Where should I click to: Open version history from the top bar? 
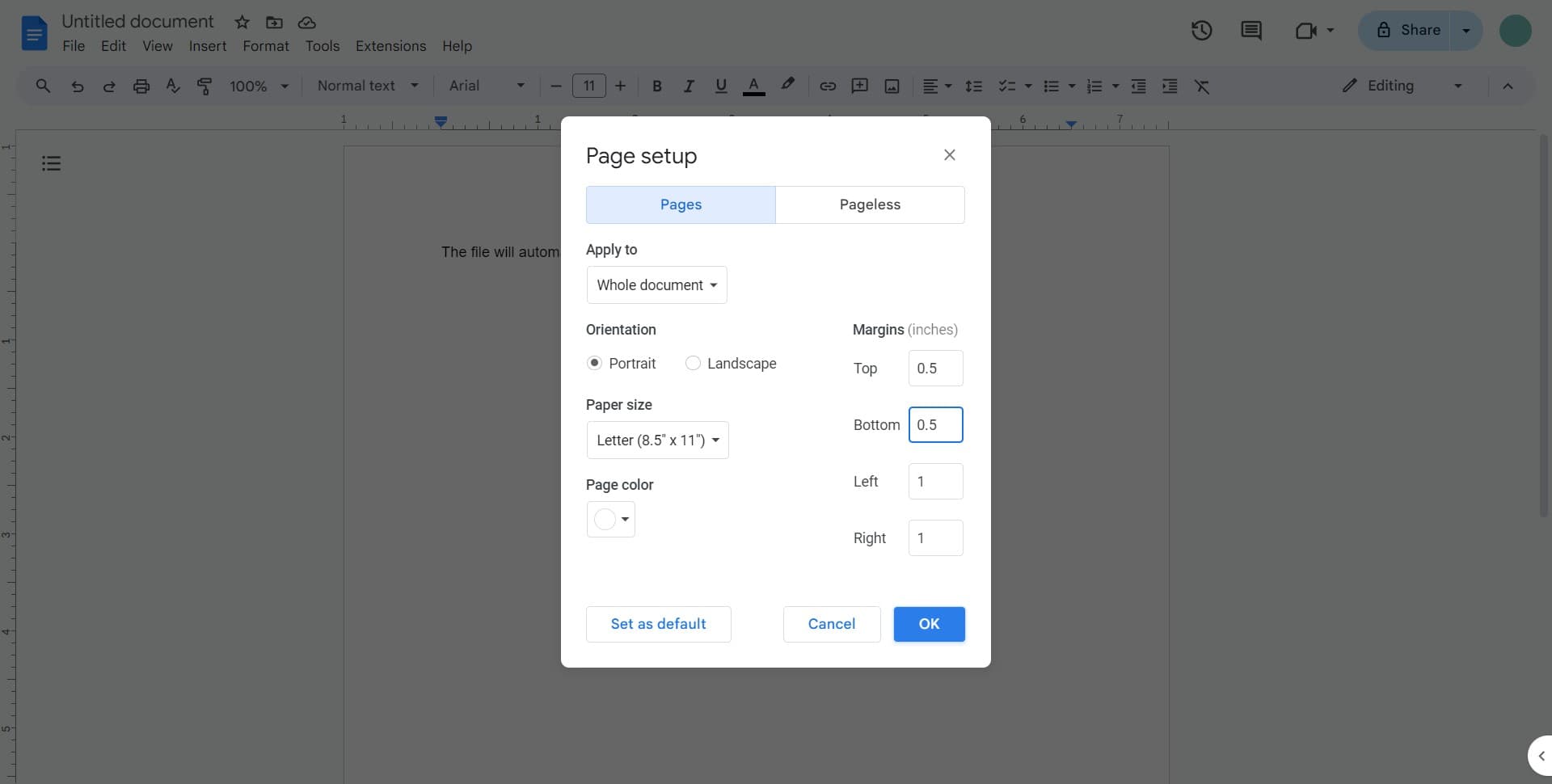[1201, 30]
